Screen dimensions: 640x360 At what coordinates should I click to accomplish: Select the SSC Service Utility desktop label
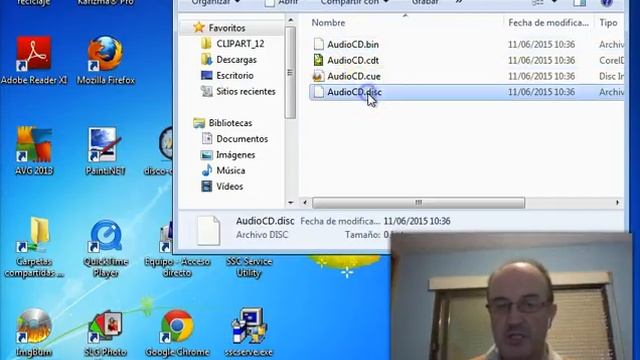249,267
